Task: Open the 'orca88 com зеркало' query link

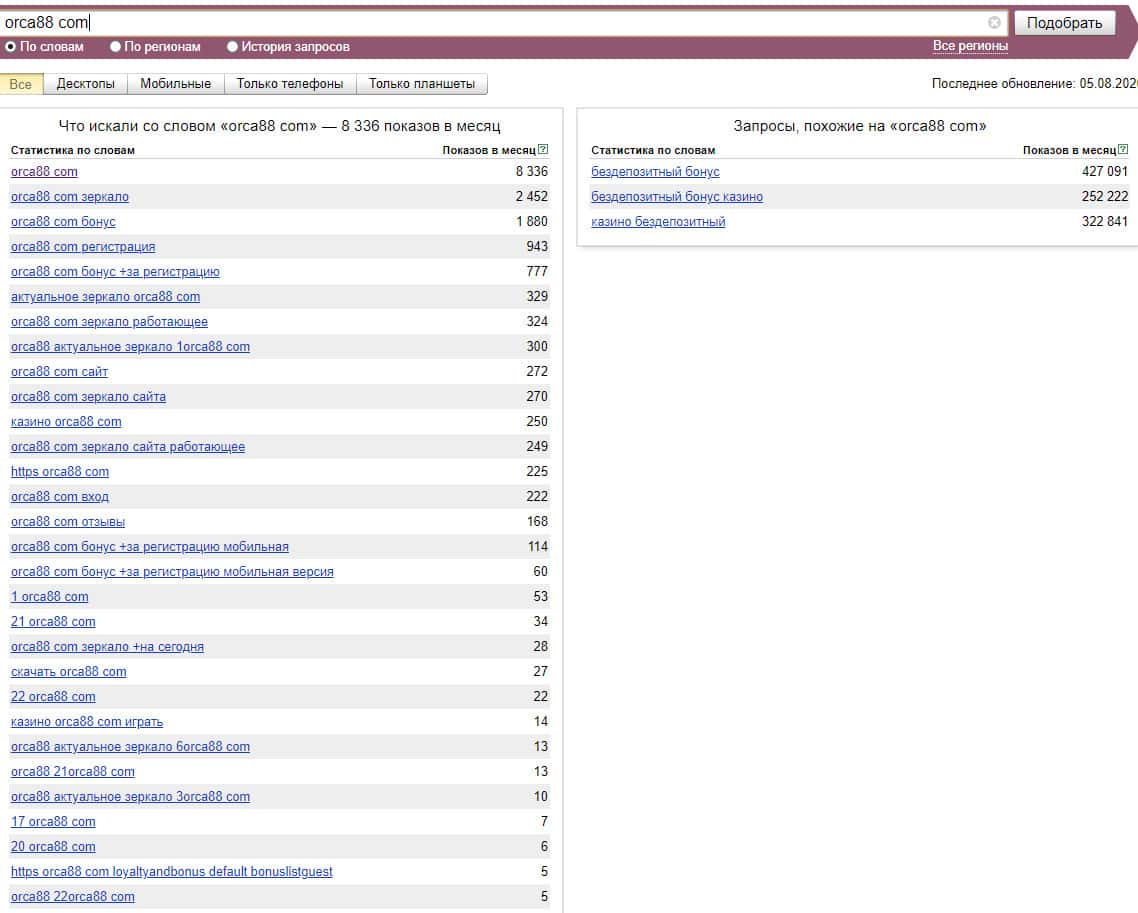Action: pos(69,197)
